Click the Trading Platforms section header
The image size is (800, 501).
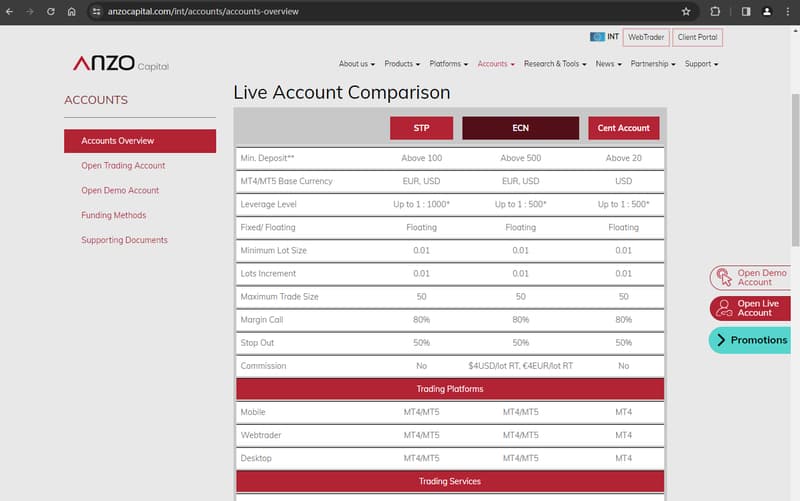450,389
